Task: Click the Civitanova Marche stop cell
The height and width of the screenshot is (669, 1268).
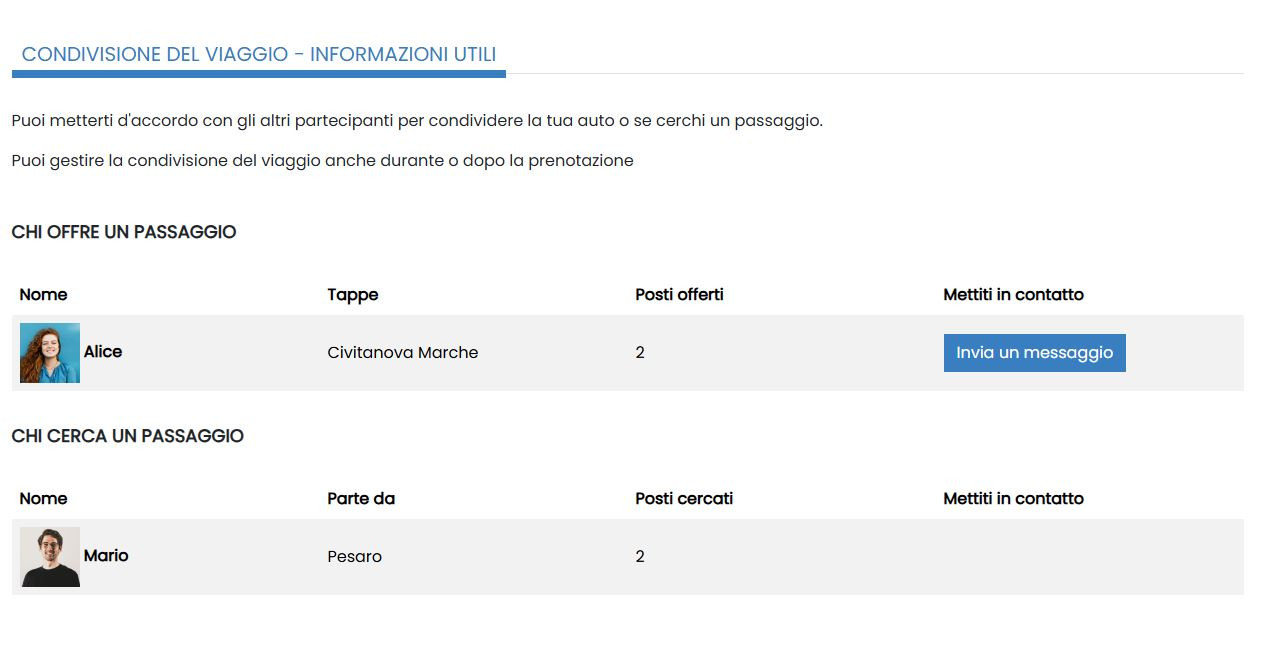Action: click(403, 353)
